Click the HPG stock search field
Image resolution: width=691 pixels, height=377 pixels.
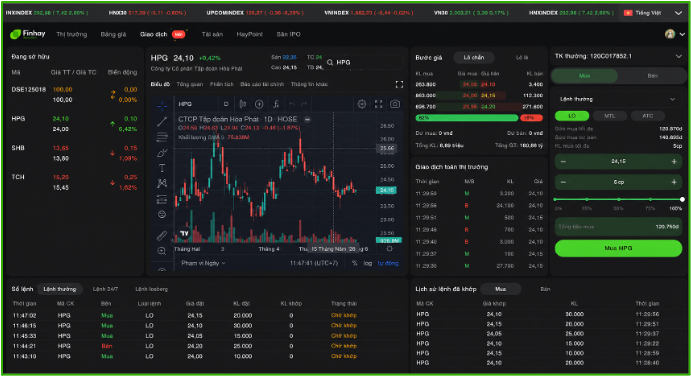click(364, 63)
